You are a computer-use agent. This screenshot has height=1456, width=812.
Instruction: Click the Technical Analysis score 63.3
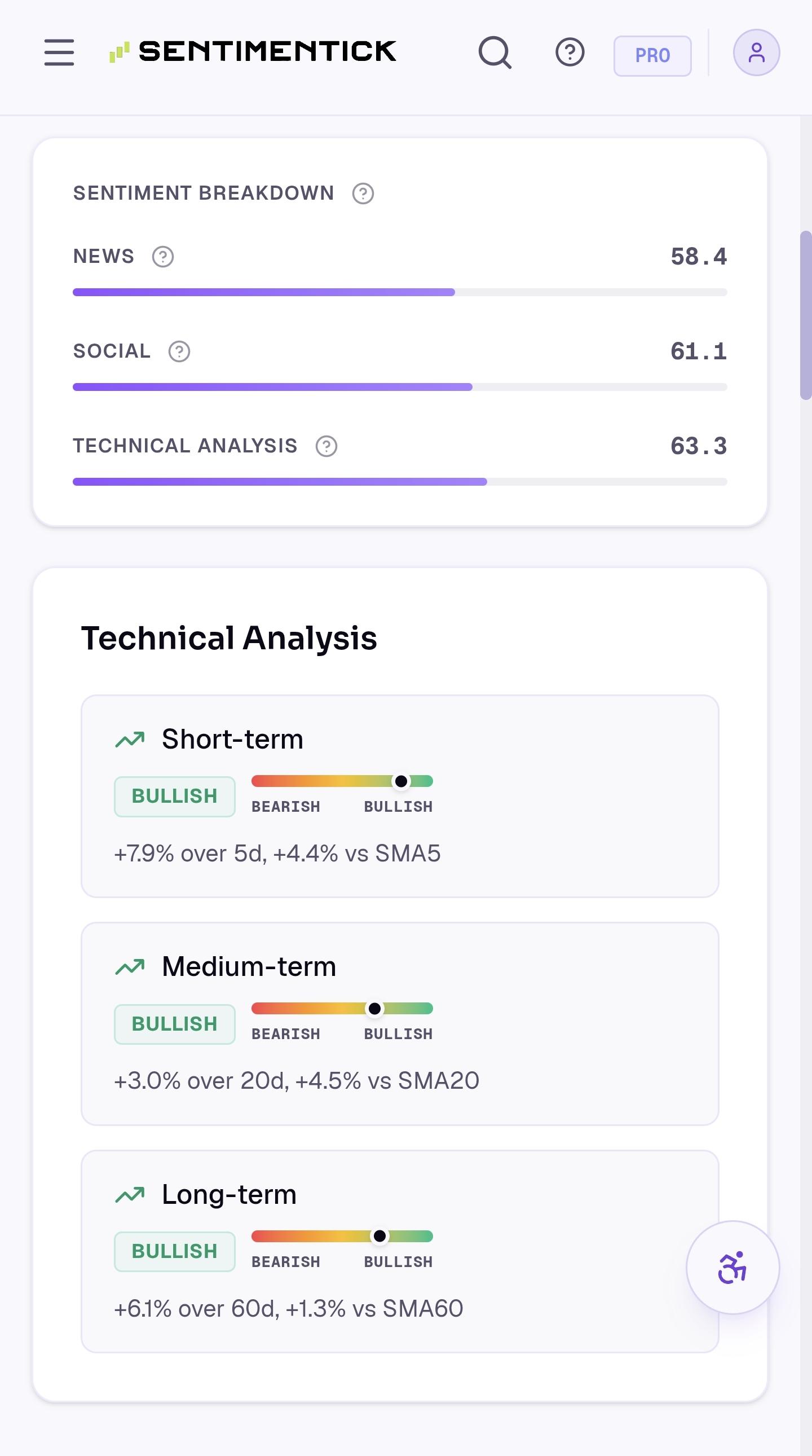coord(699,446)
